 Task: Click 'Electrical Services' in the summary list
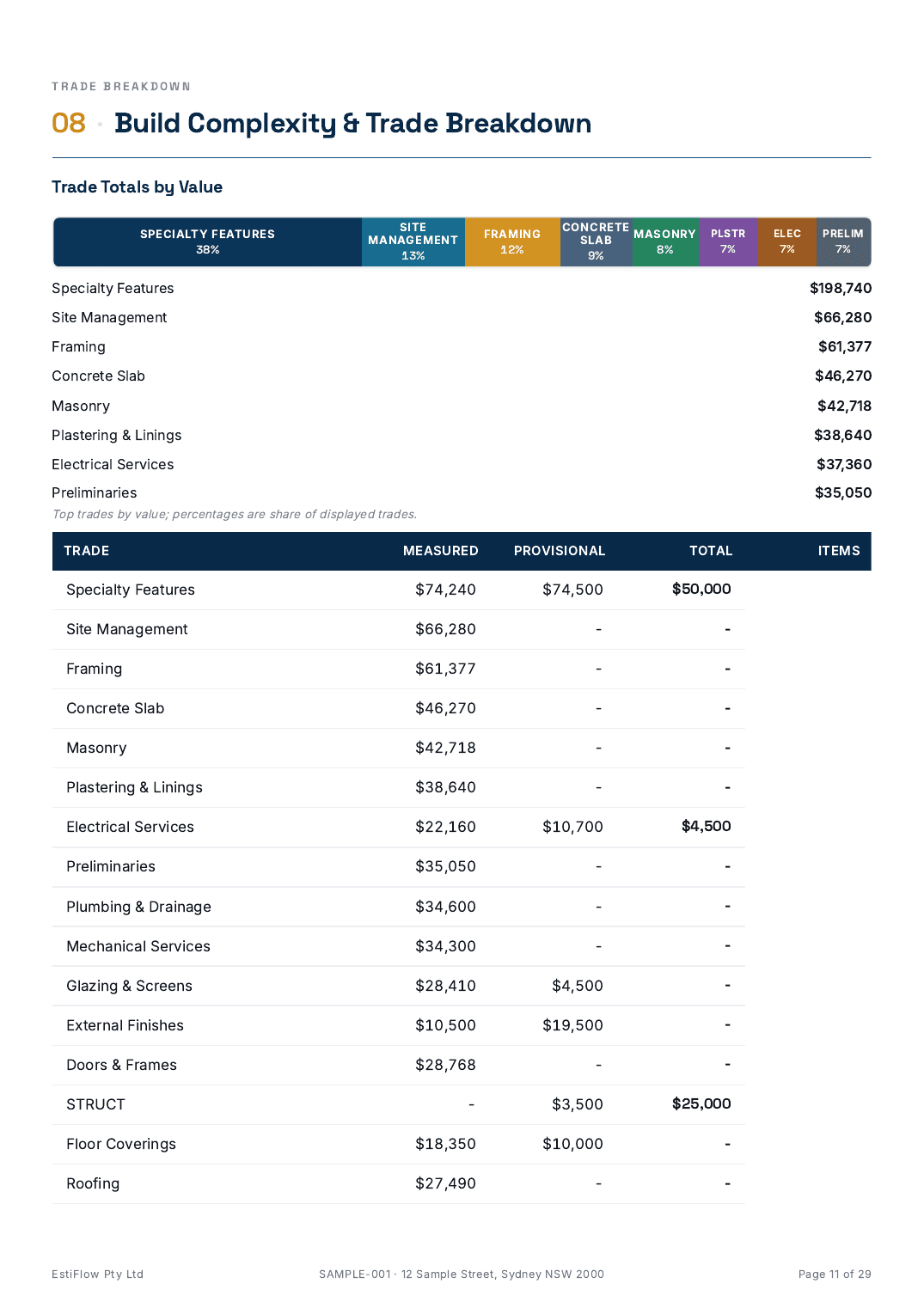coord(113,465)
